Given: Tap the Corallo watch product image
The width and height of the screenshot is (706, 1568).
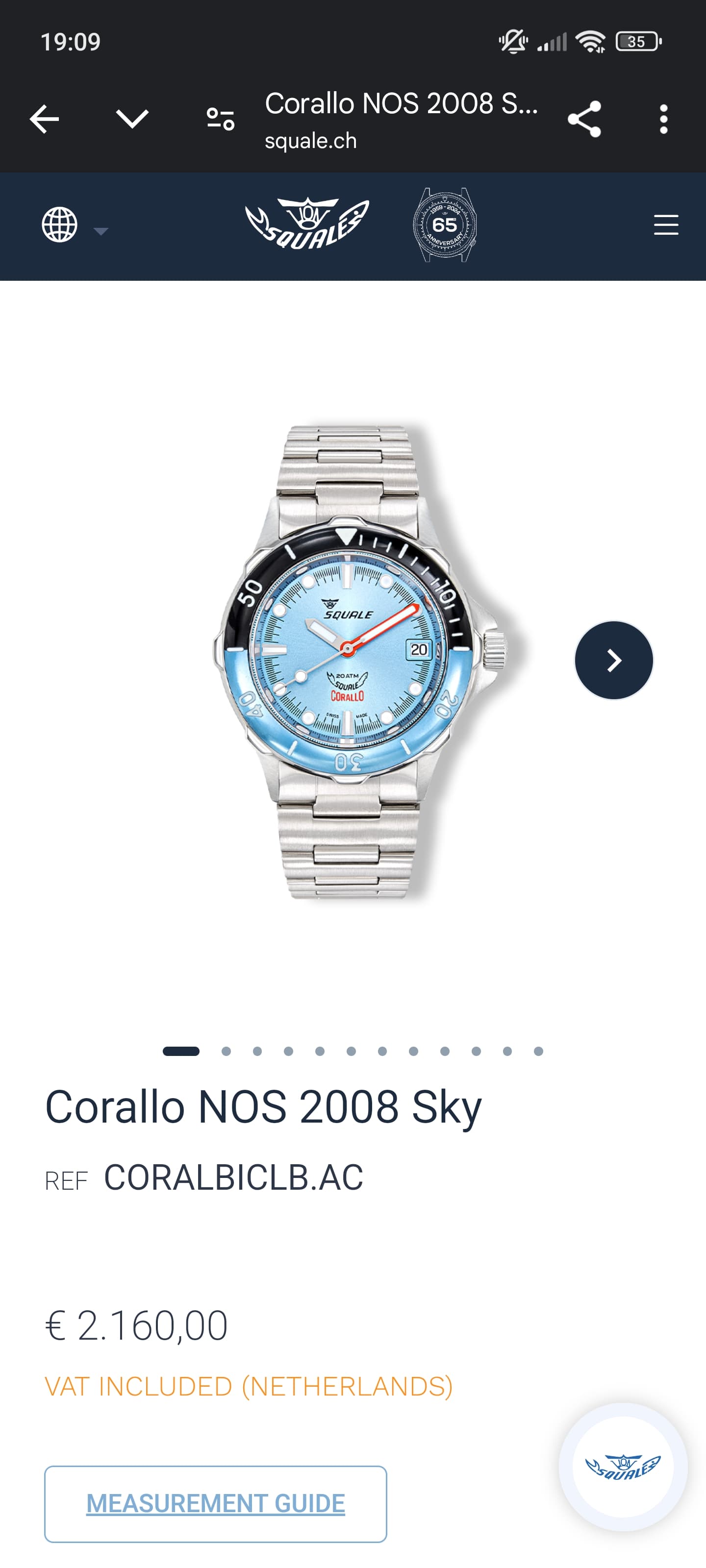Looking at the screenshot, I should click(x=359, y=661).
